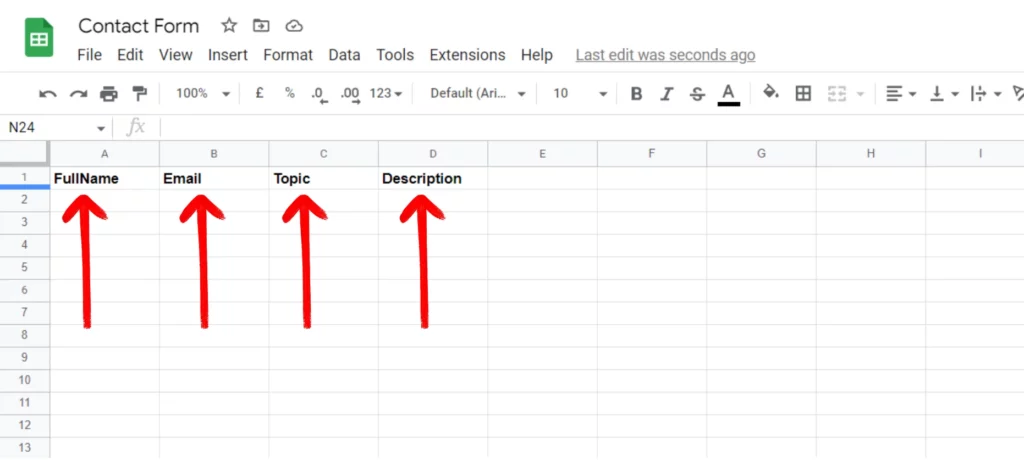Screen dimensions: 1024x460
Task: Open the Tools menu
Action: tap(395, 55)
